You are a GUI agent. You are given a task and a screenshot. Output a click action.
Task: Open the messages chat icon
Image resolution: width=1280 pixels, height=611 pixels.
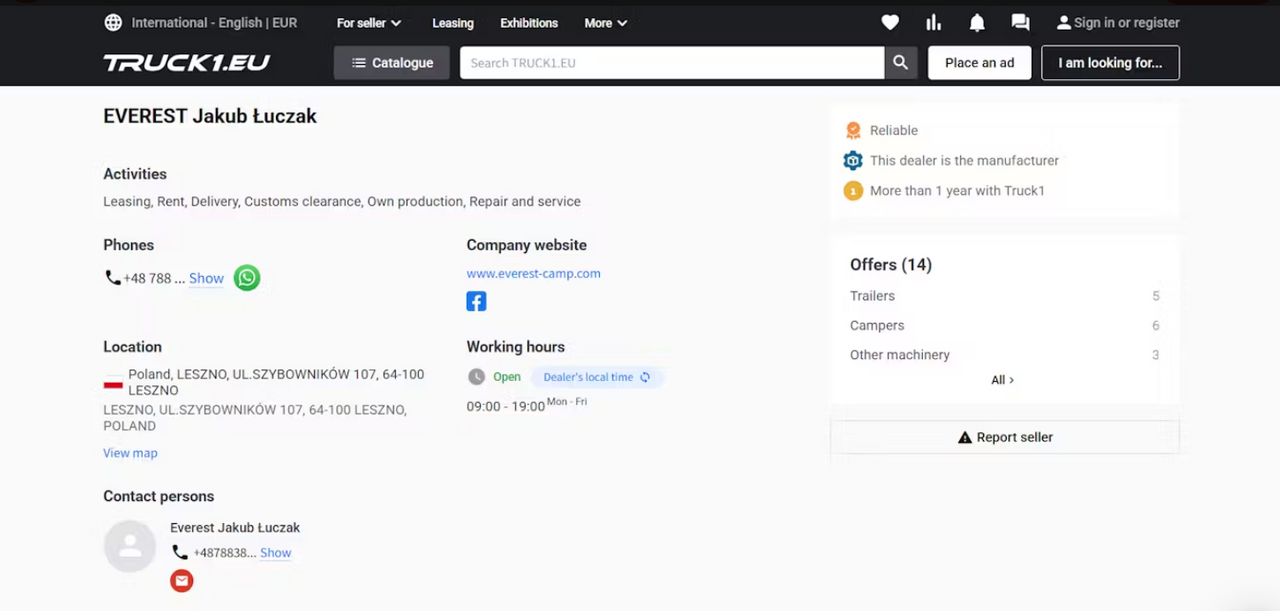pos(1020,22)
